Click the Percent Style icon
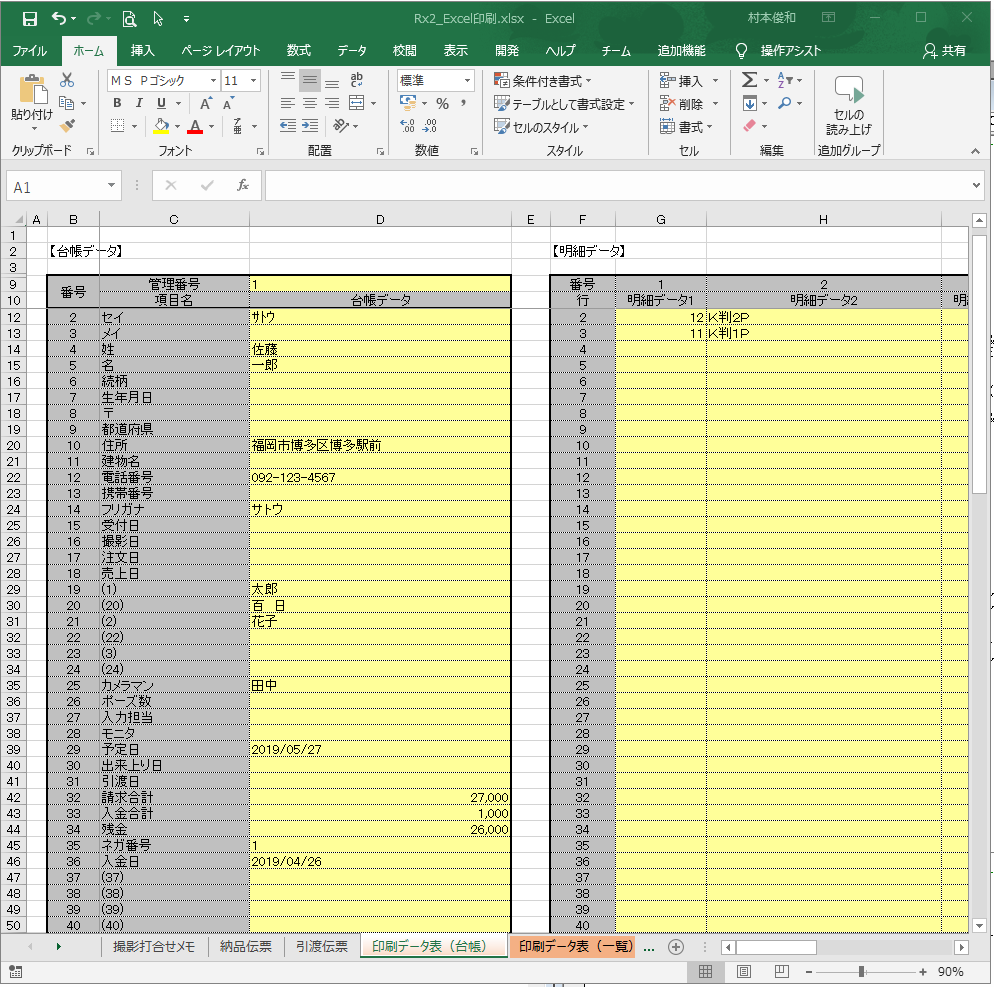This screenshot has height=987, width=994. [441, 102]
